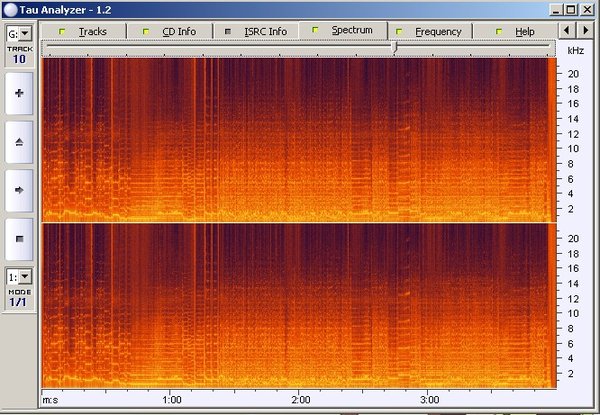Click the plus button in the sidebar

click(19, 93)
